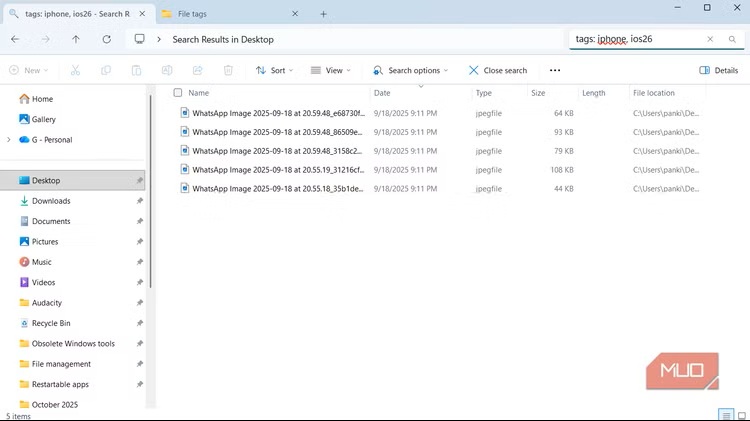
Task: Switch to the File tags tab
Action: [x=228, y=14]
